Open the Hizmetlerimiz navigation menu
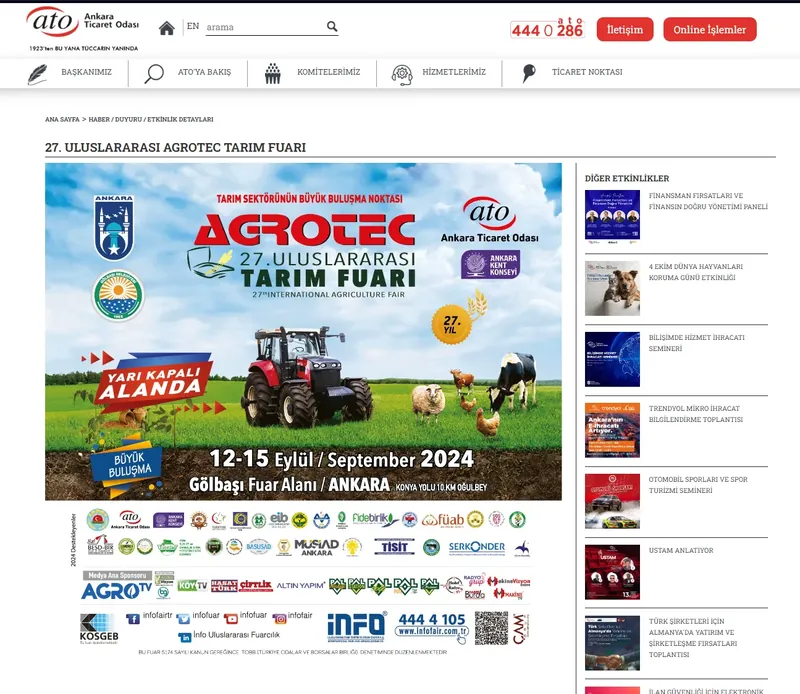Viewport: 800px width, 694px height. (x=453, y=72)
